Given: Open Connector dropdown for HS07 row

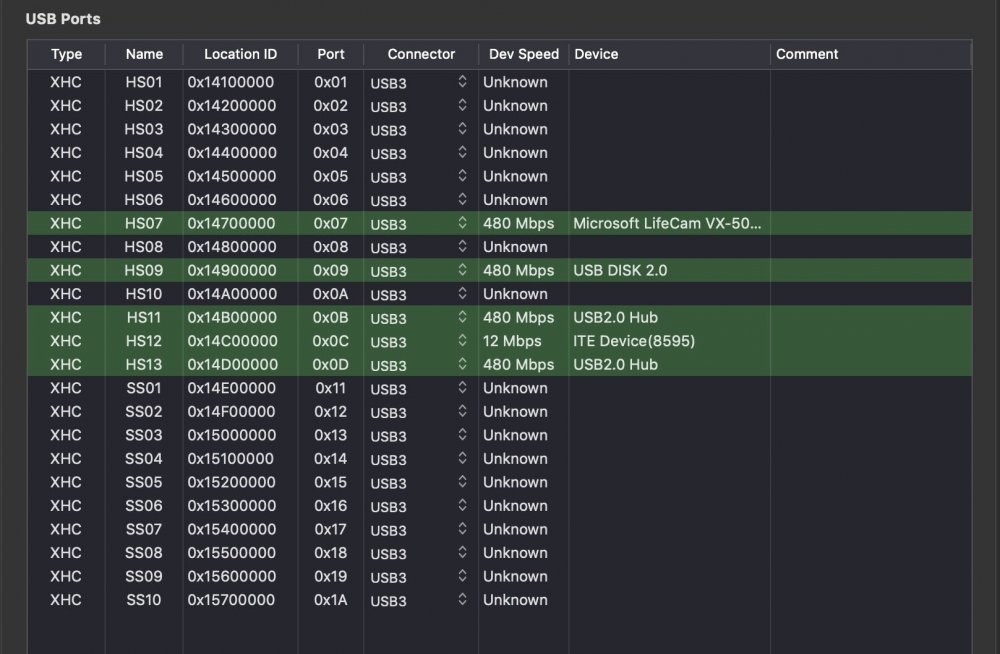Looking at the screenshot, I should coord(420,224).
